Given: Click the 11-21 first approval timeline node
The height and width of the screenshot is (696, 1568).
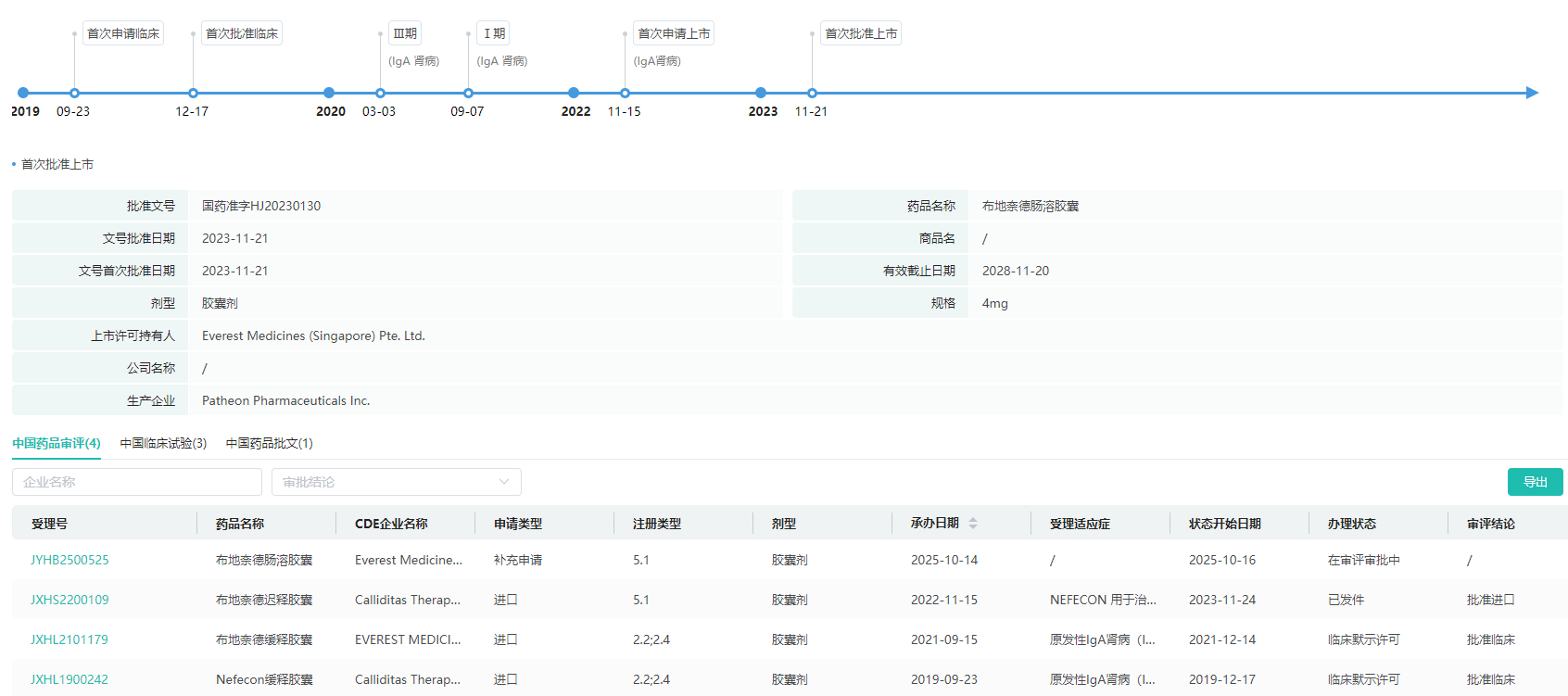Looking at the screenshot, I should [812, 93].
